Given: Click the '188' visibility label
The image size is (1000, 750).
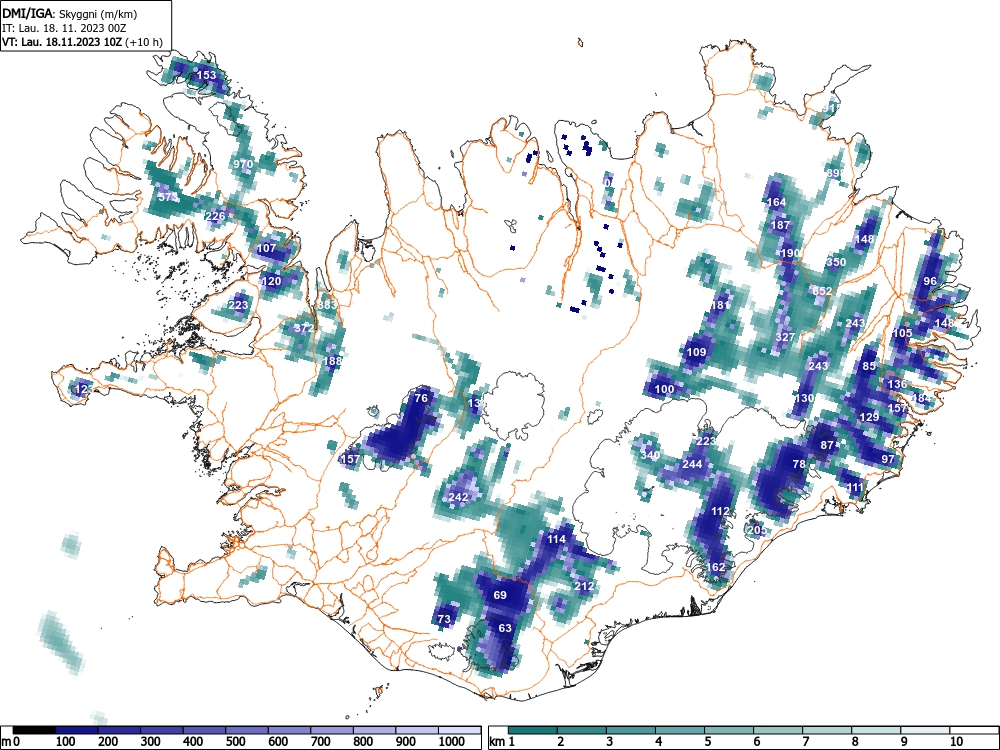Looking at the screenshot, I should (333, 361).
